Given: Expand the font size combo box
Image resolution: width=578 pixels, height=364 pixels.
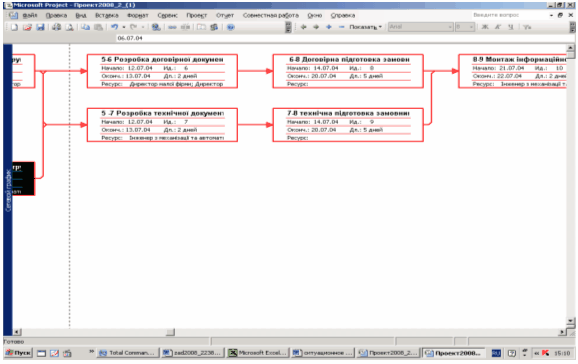Looking at the screenshot, I should click(x=464, y=27).
